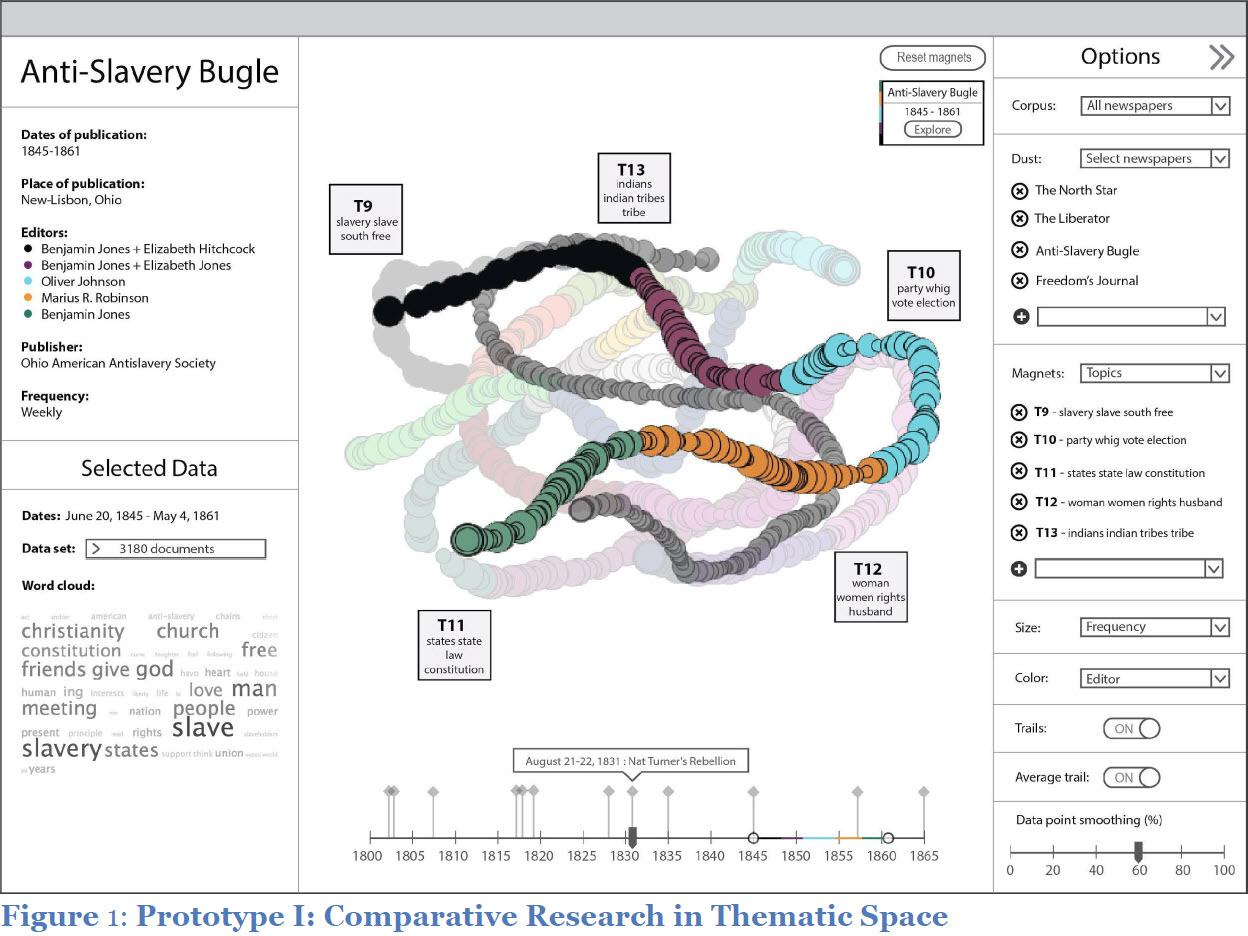This screenshot has height=936, width=1248.
Task: Expand the 3180 documents data set arrow
Action: click(x=96, y=548)
